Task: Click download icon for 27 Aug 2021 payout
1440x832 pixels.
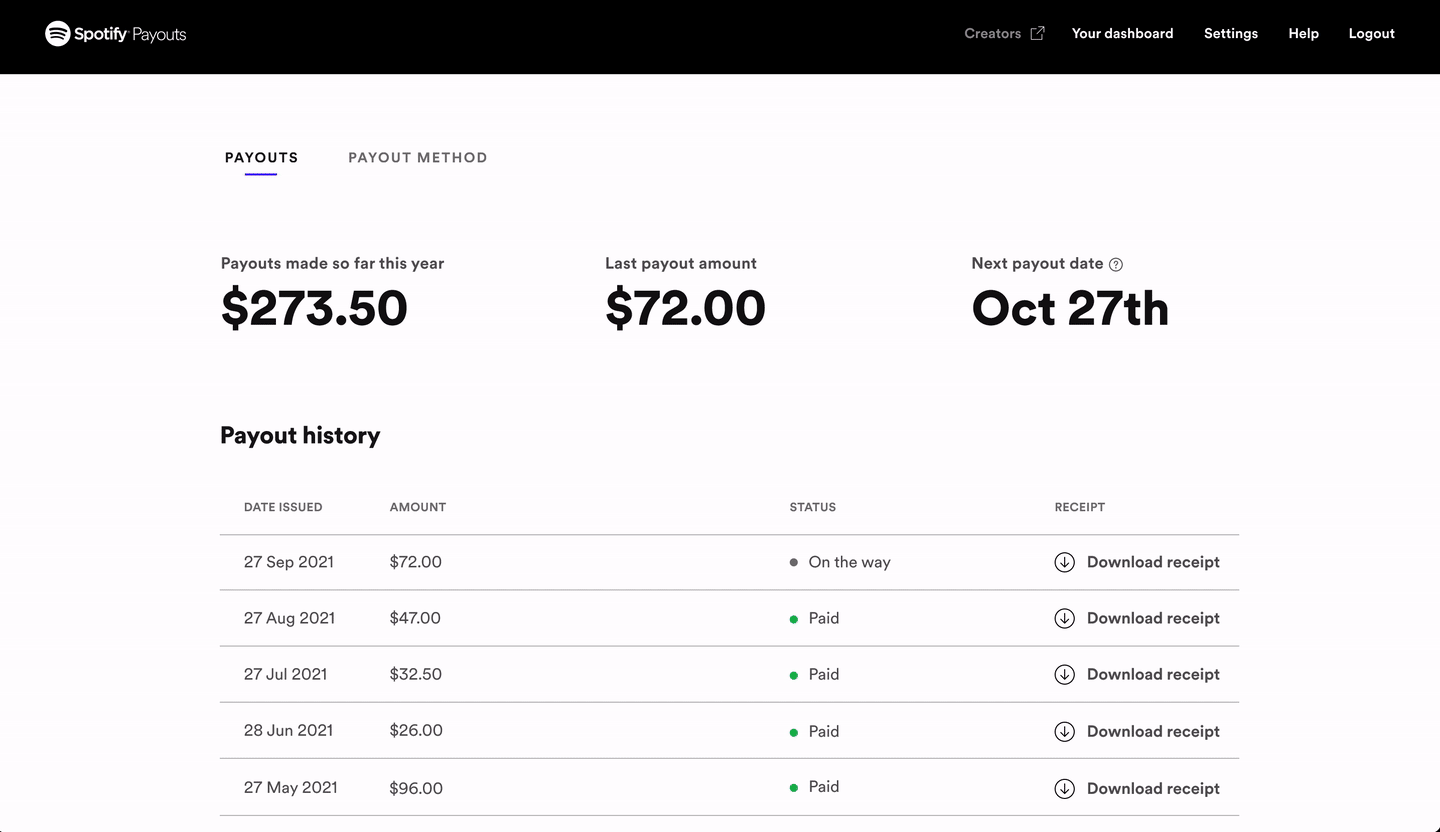Action: coord(1064,618)
